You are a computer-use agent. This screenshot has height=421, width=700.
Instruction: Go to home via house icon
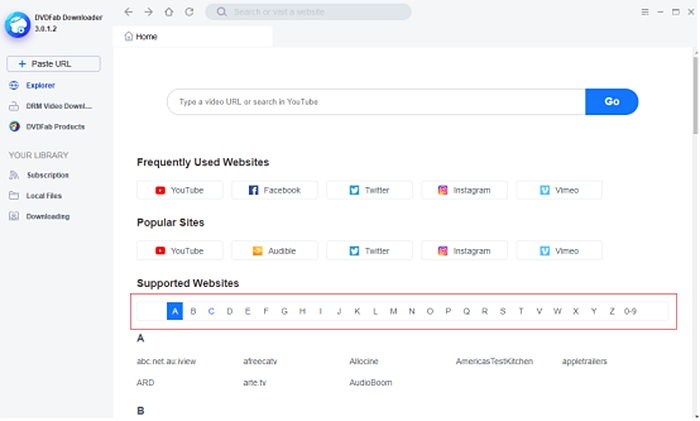coord(168,12)
